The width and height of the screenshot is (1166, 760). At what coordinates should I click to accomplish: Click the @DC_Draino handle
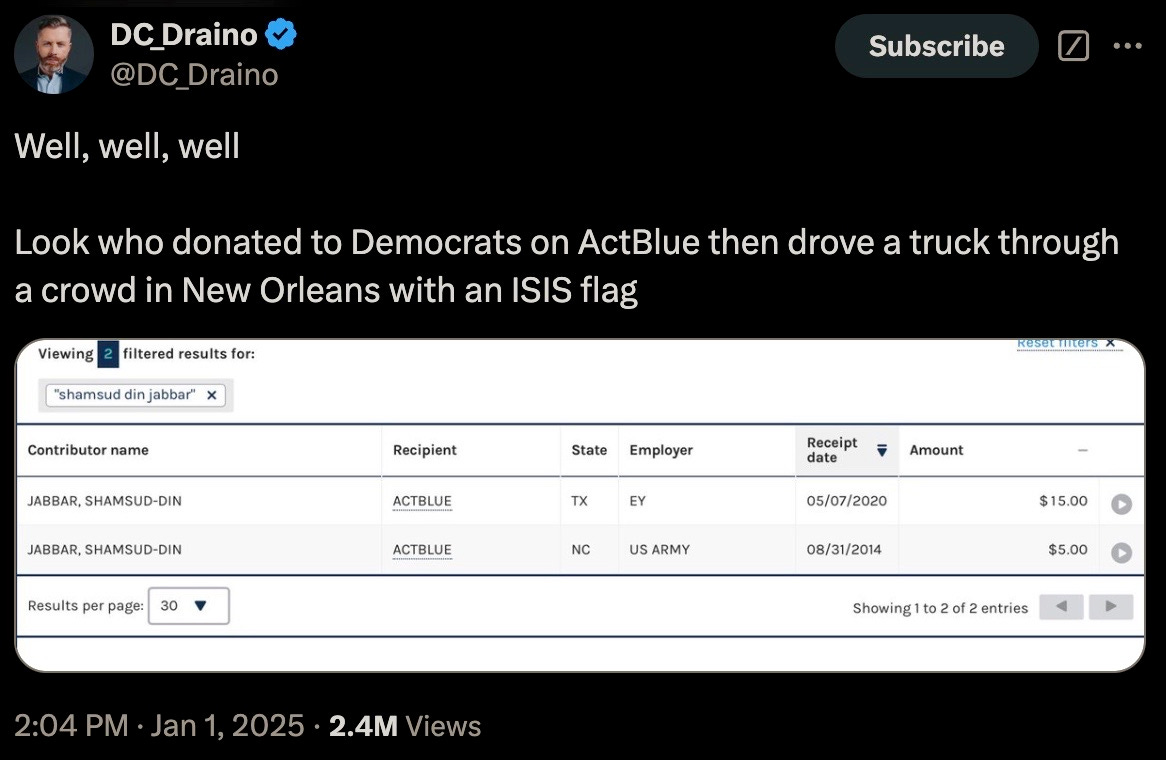pos(194,75)
